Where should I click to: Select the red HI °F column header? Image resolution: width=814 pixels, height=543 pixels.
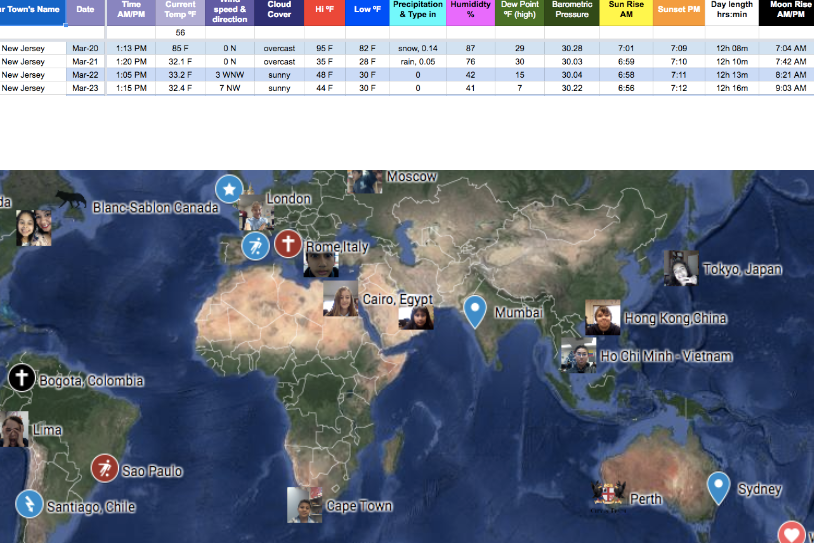point(325,13)
